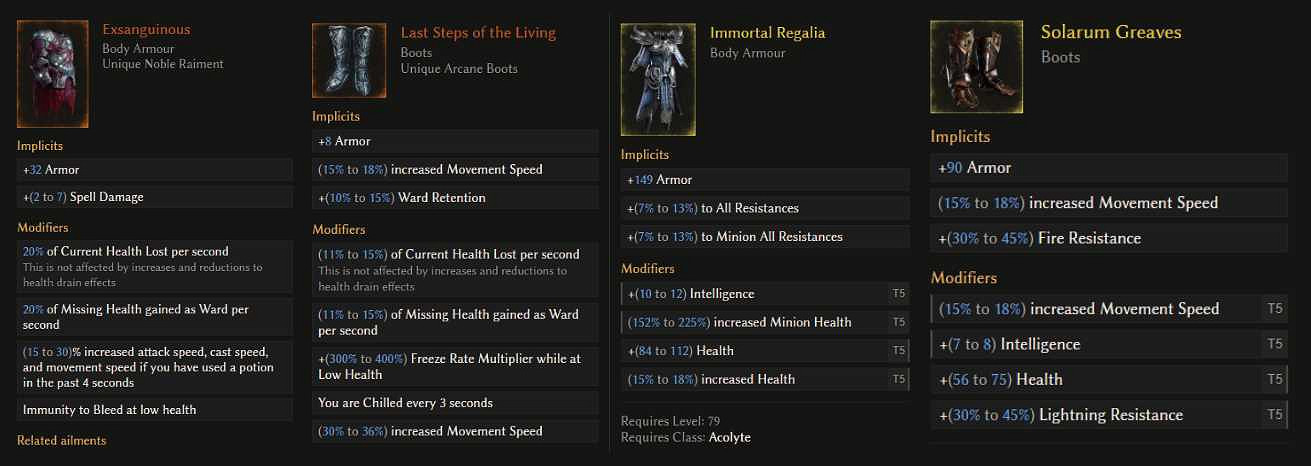Click T5 tag on Lightning Resistance modifier
This screenshot has height=466, width=1311.
(x=1274, y=415)
